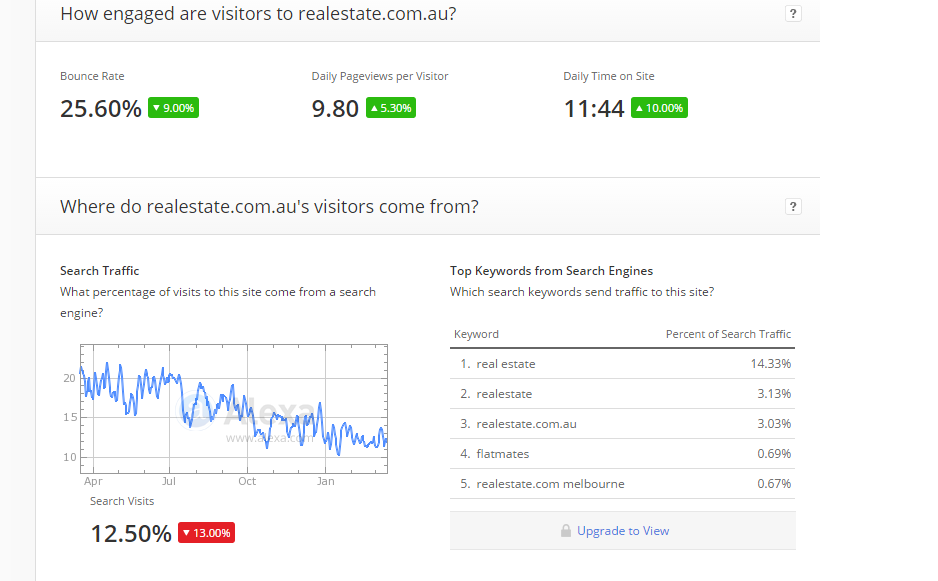Click the 'Jan' label on chart axis
This screenshot has height=581, width=938.
click(325, 481)
